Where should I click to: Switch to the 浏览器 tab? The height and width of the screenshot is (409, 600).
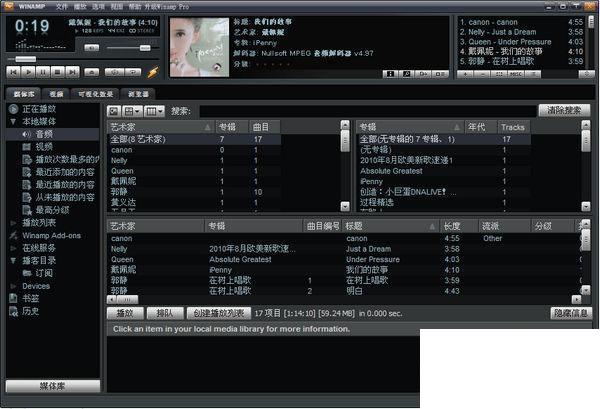(138, 94)
